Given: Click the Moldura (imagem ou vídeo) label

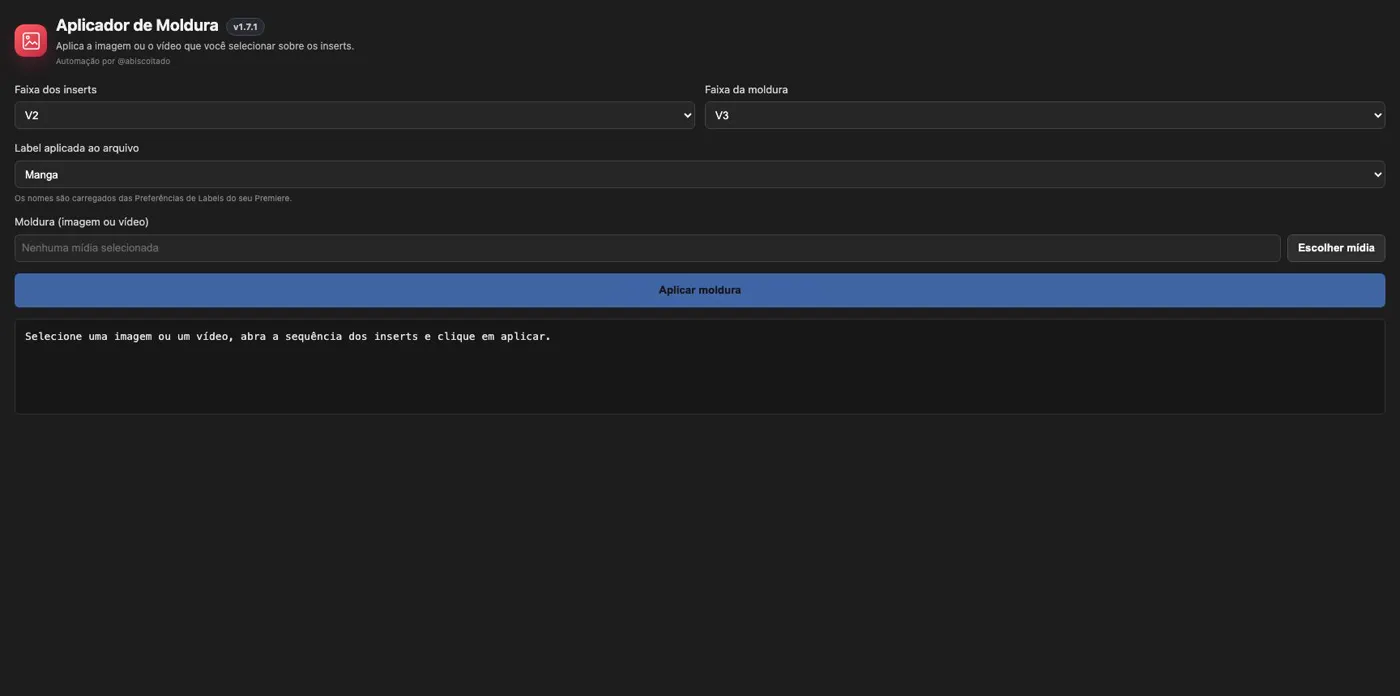Looking at the screenshot, I should tap(82, 222).
